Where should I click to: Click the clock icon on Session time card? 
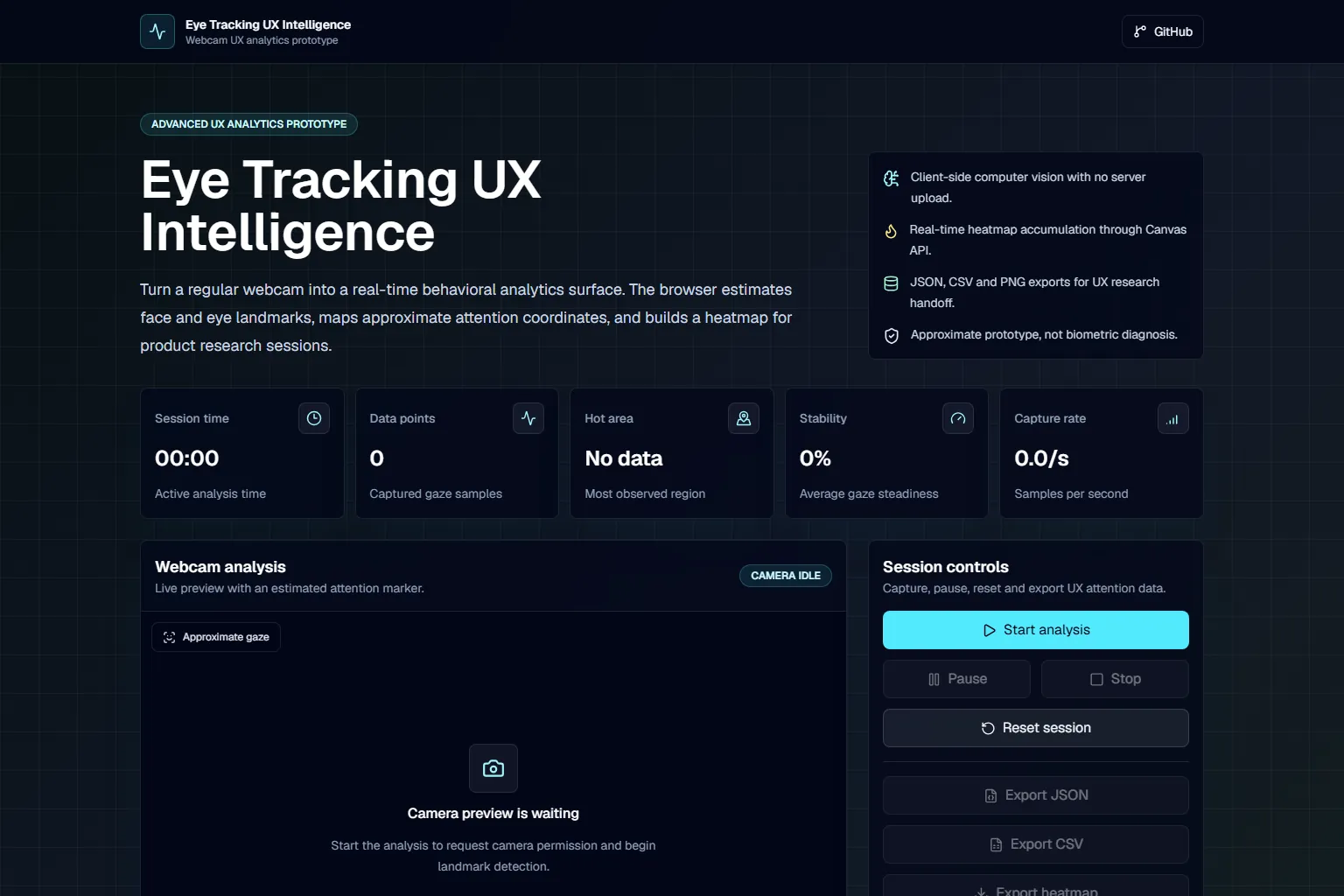coord(314,418)
